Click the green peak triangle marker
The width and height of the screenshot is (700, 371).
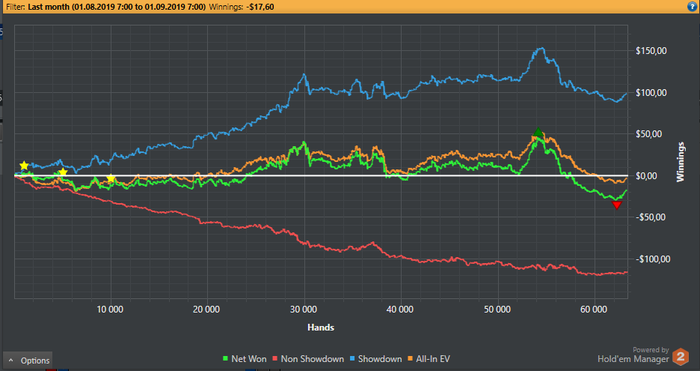(538, 132)
